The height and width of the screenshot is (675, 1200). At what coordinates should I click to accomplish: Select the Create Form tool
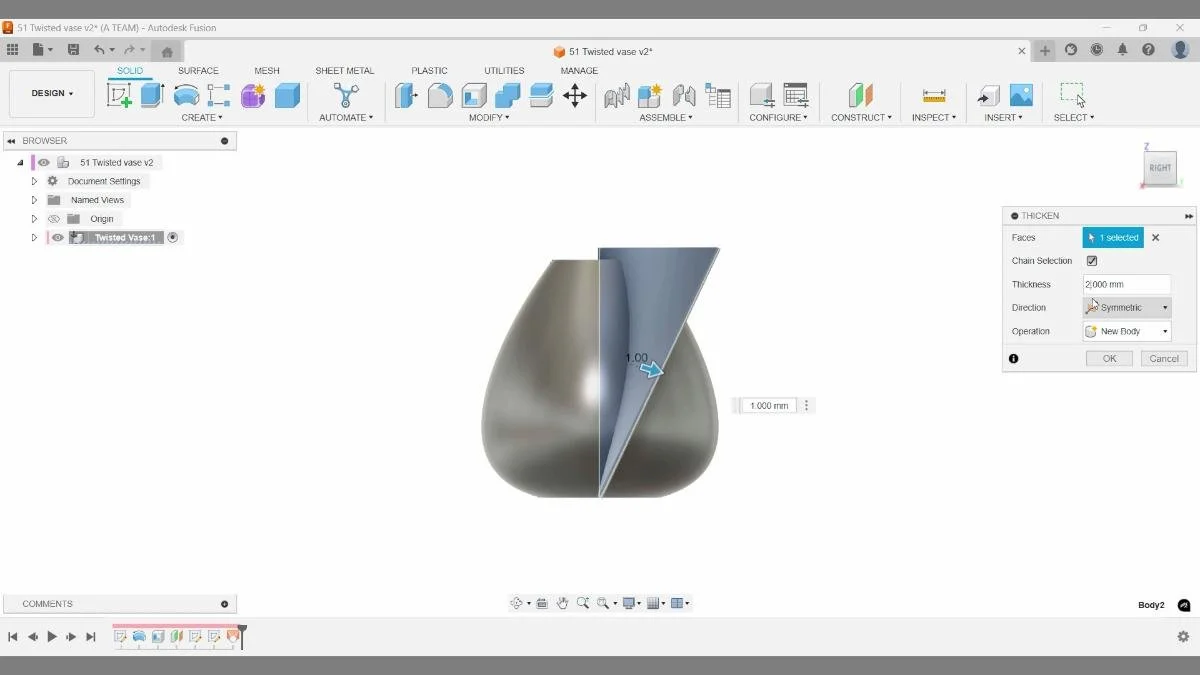tap(253, 95)
